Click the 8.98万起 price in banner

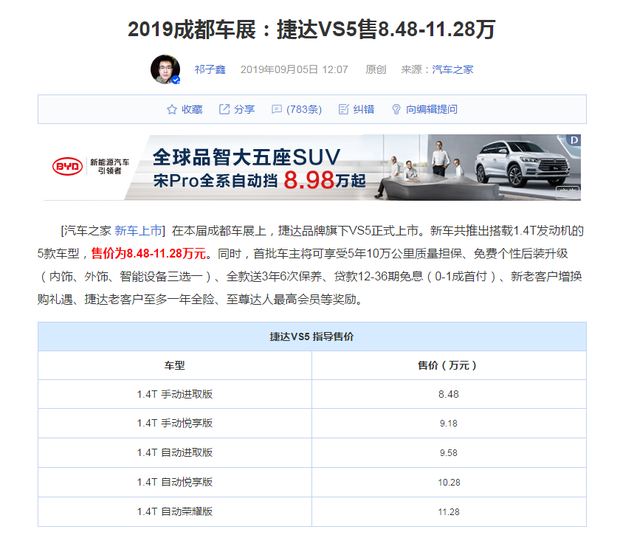click(324, 180)
